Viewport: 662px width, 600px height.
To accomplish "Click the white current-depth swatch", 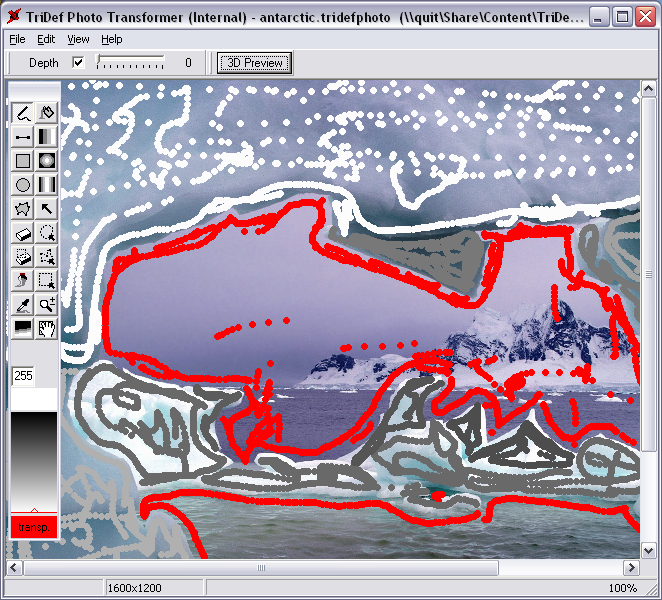I will (x=34, y=399).
